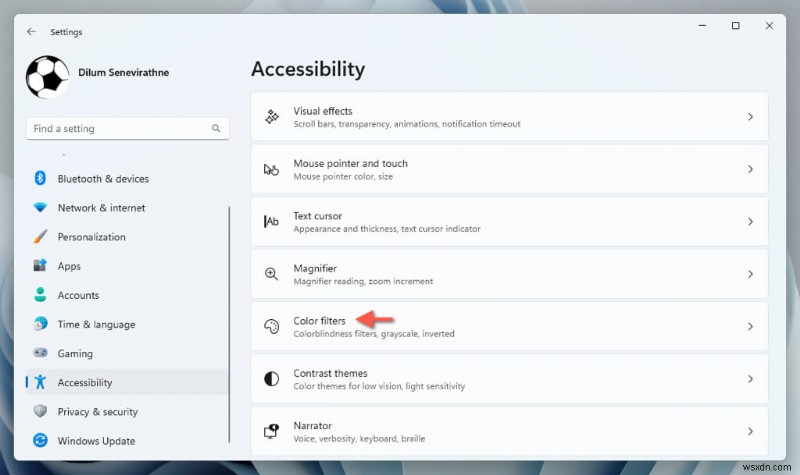This screenshot has height=475, width=800.
Task: Click the Magnifier zoom icon
Action: (x=271, y=274)
